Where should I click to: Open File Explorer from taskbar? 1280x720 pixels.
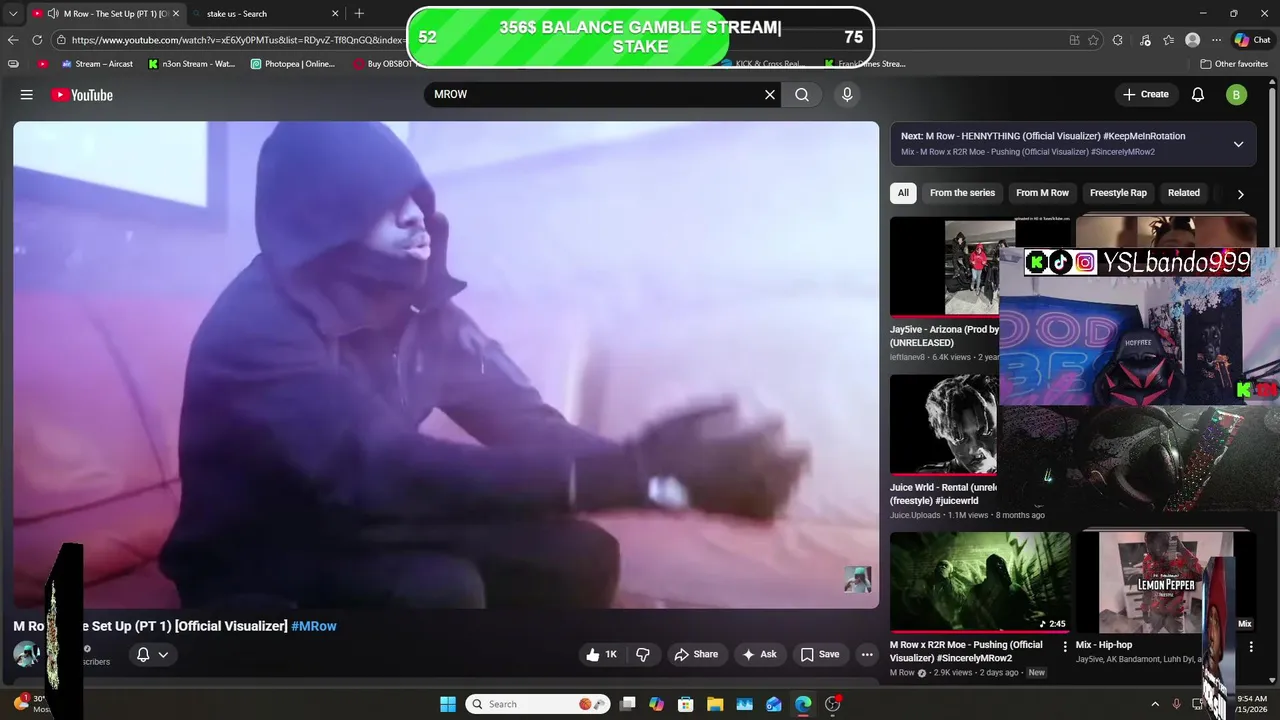tap(715, 704)
